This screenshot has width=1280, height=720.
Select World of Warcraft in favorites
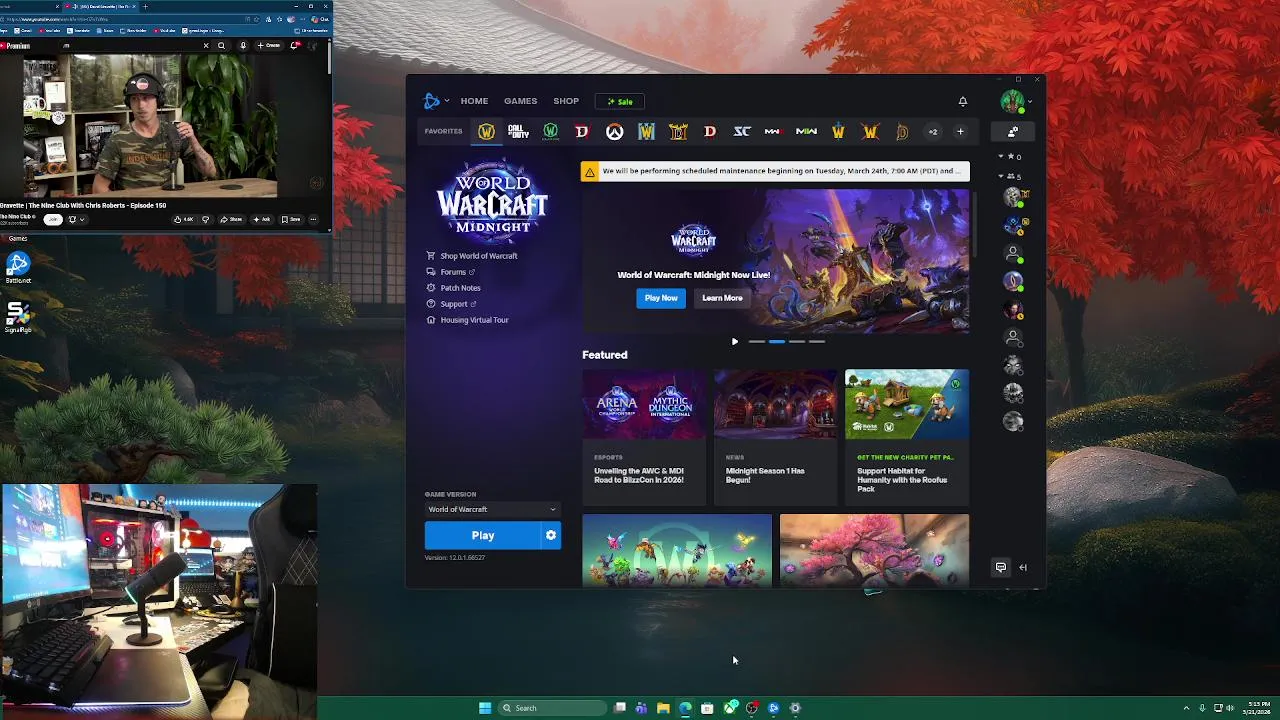(486, 131)
